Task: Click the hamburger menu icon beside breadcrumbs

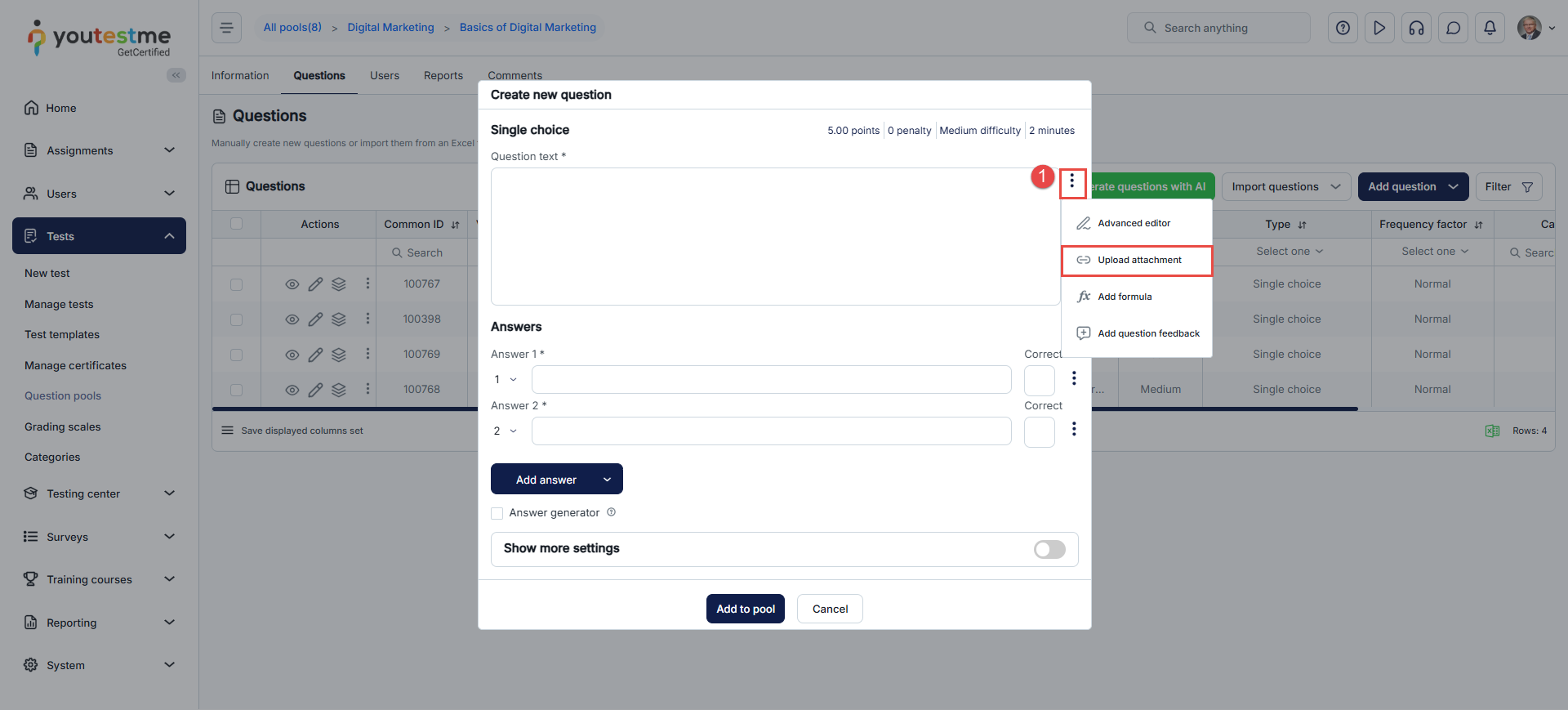Action: coord(226,28)
